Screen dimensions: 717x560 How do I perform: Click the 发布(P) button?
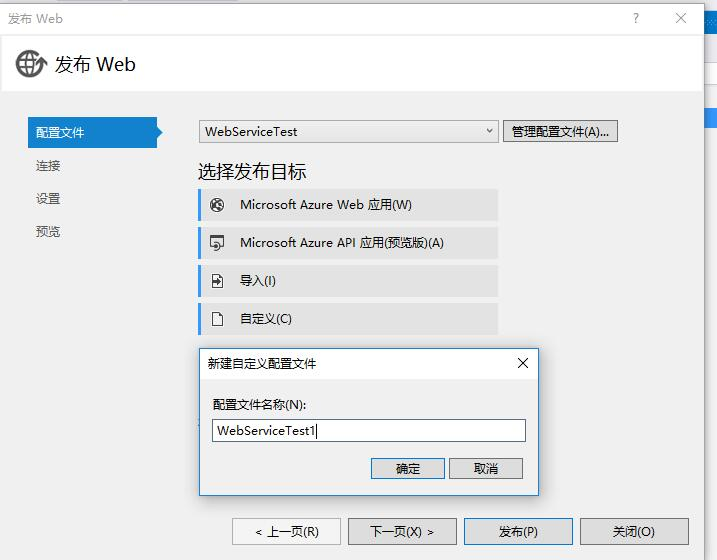[518, 532]
